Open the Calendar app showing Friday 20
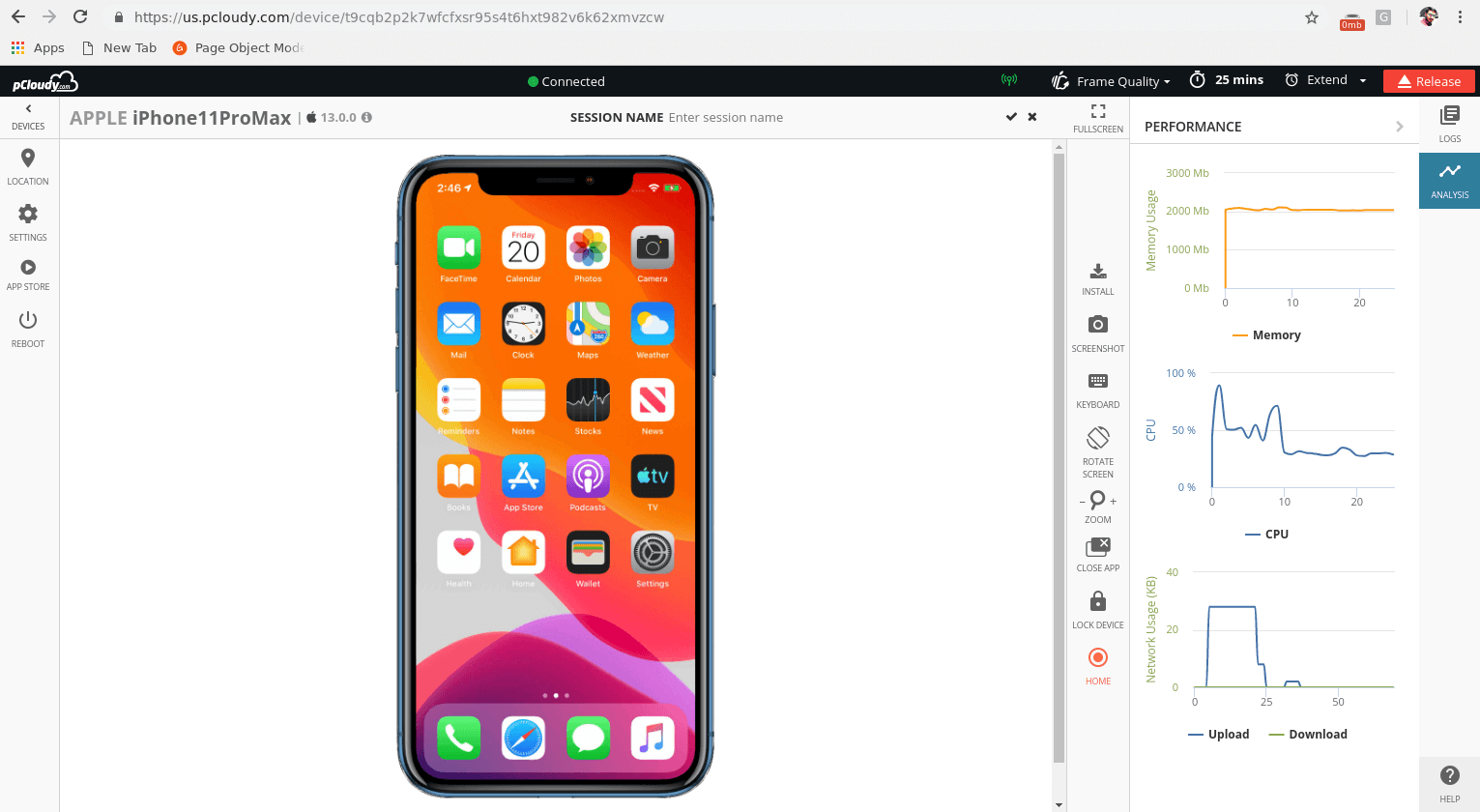Screen dimensions: 1480x812 [x=523, y=248]
